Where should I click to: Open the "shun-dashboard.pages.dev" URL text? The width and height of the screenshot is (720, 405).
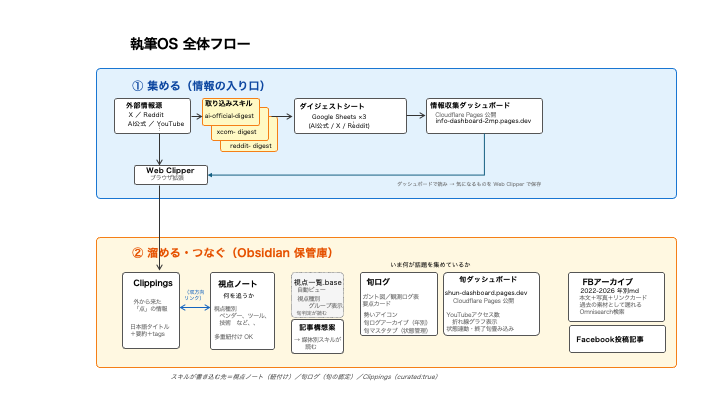[x=486, y=293]
